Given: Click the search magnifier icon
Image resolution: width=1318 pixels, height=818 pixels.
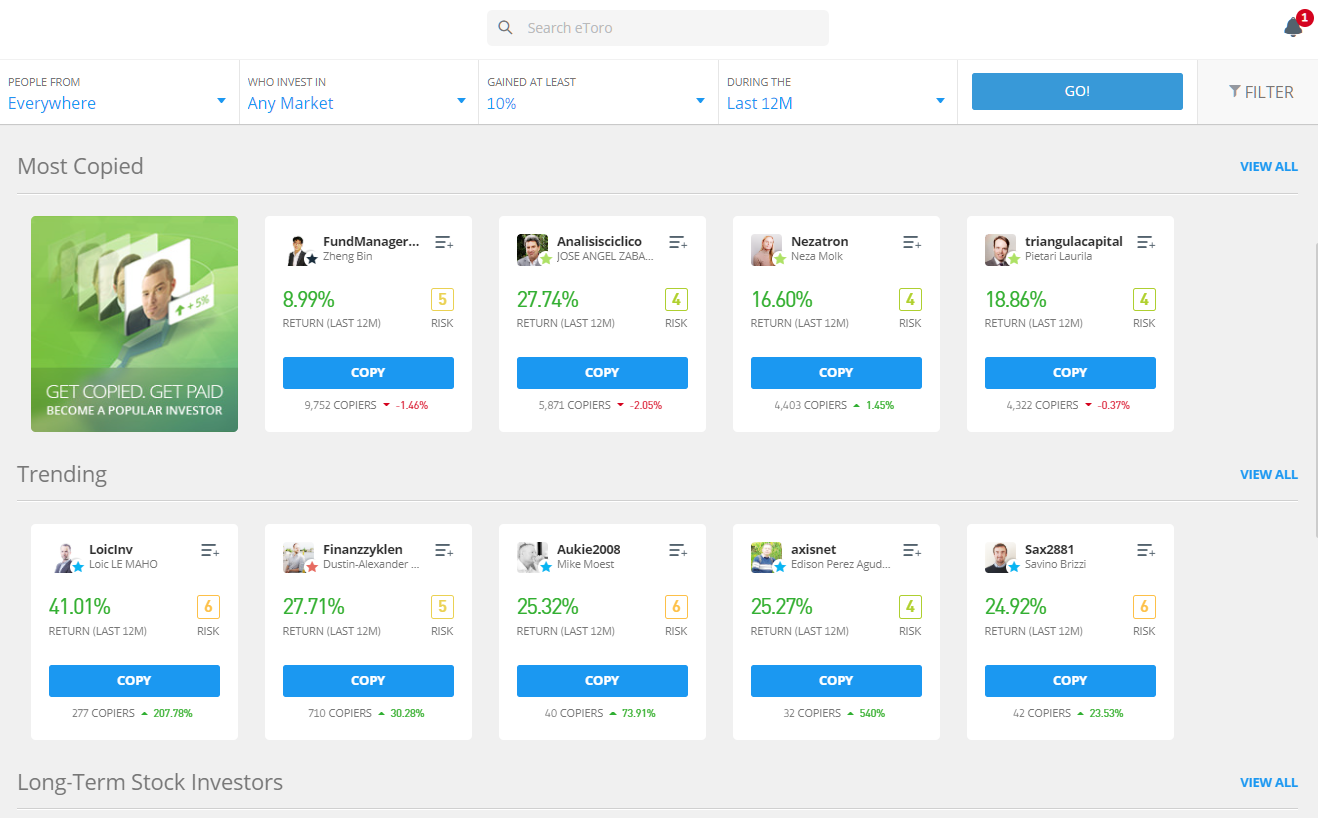Looking at the screenshot, I should tap(505, 28).
